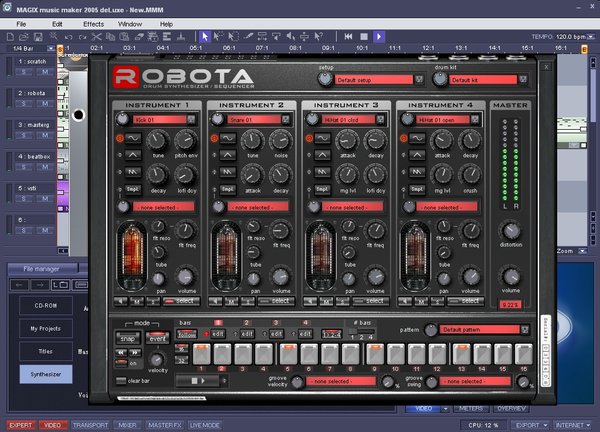Click the My Projects button
Screen dimensions: 600x432
coord(46,328)
